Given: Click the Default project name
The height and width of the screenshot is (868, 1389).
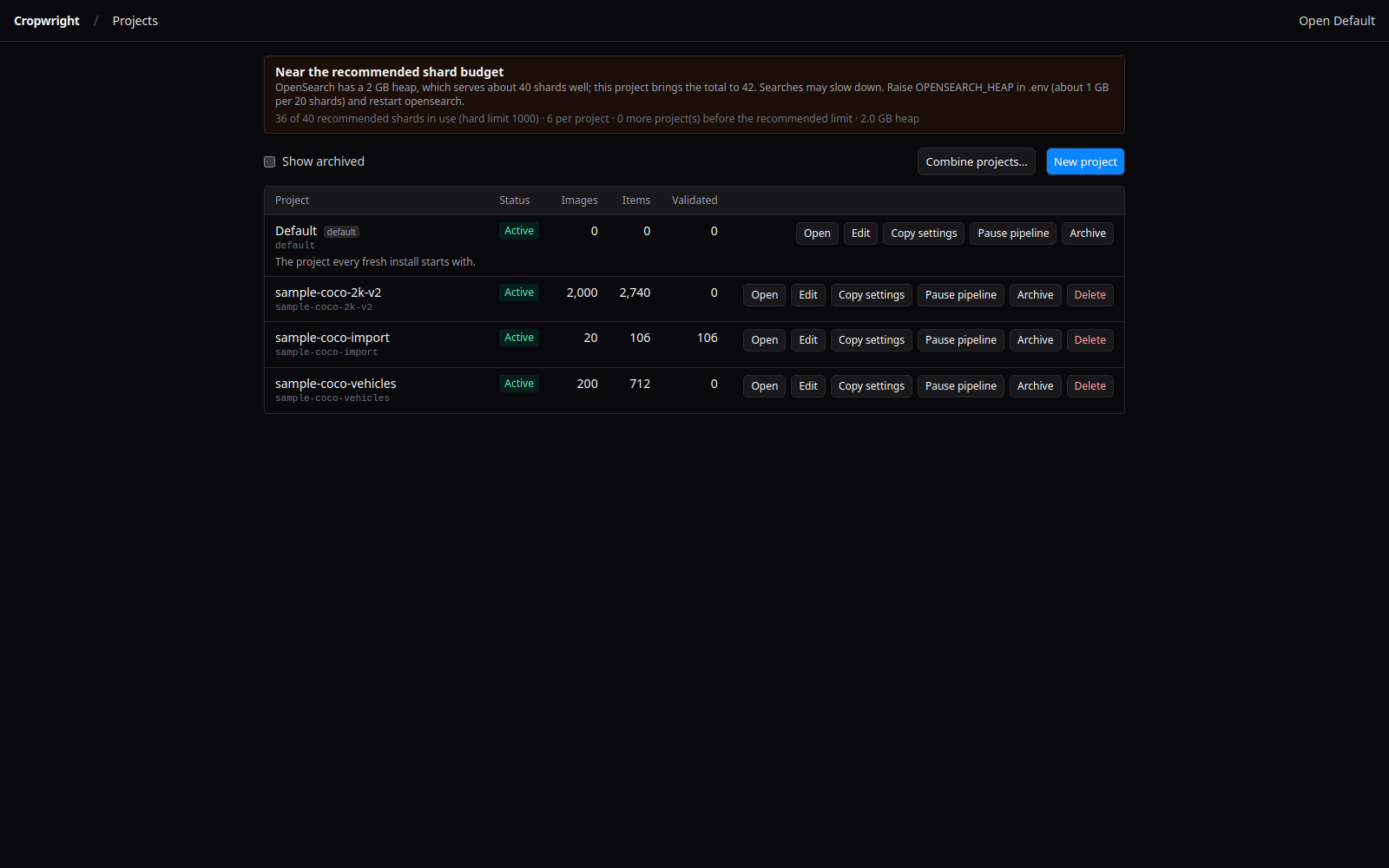Looking at the screenshot, I should point(296,231).
